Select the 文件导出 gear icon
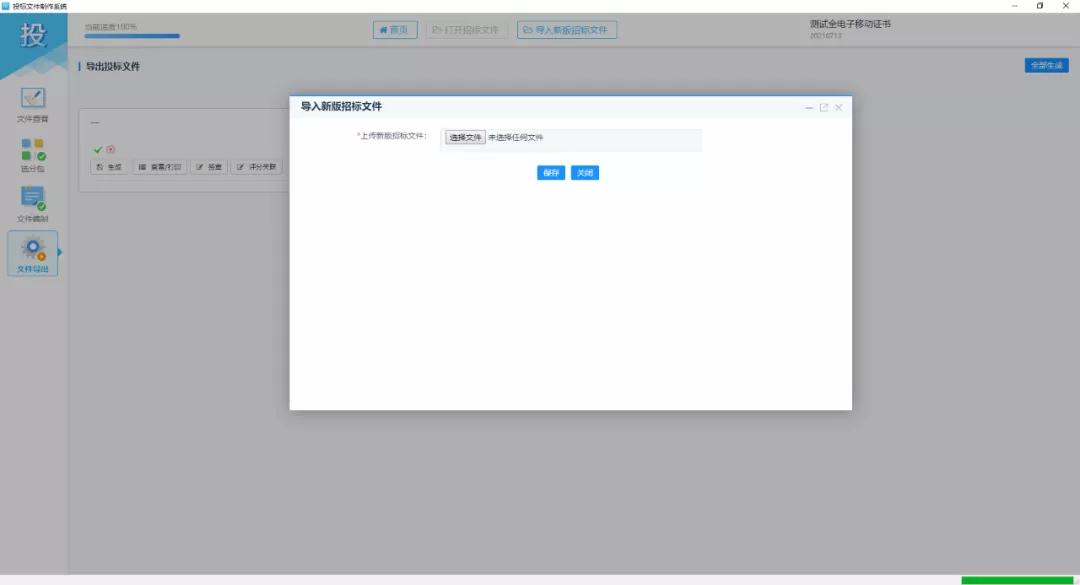This screenshot has width=1080, height=585. click(x=33, y=249)
